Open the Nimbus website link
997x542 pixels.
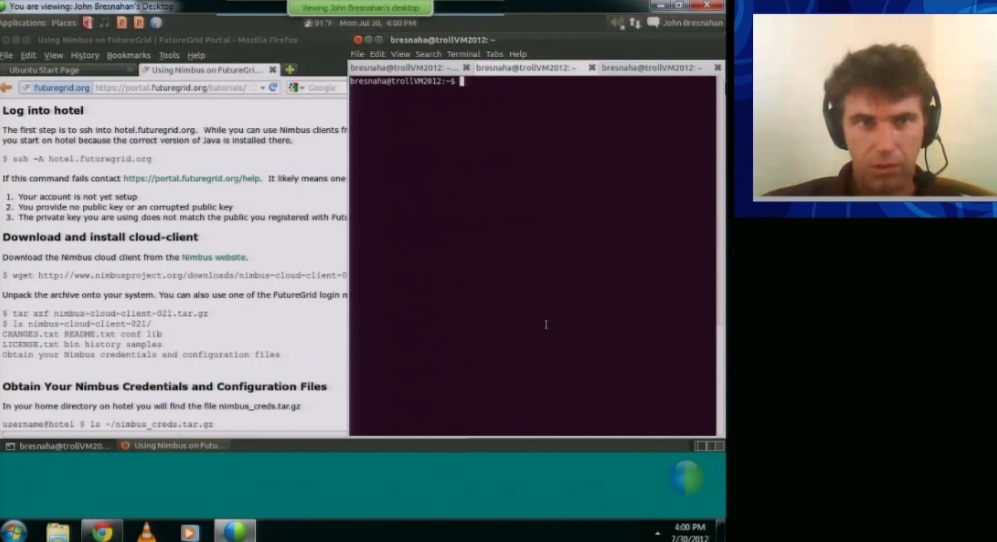click(x=214, y=258)
